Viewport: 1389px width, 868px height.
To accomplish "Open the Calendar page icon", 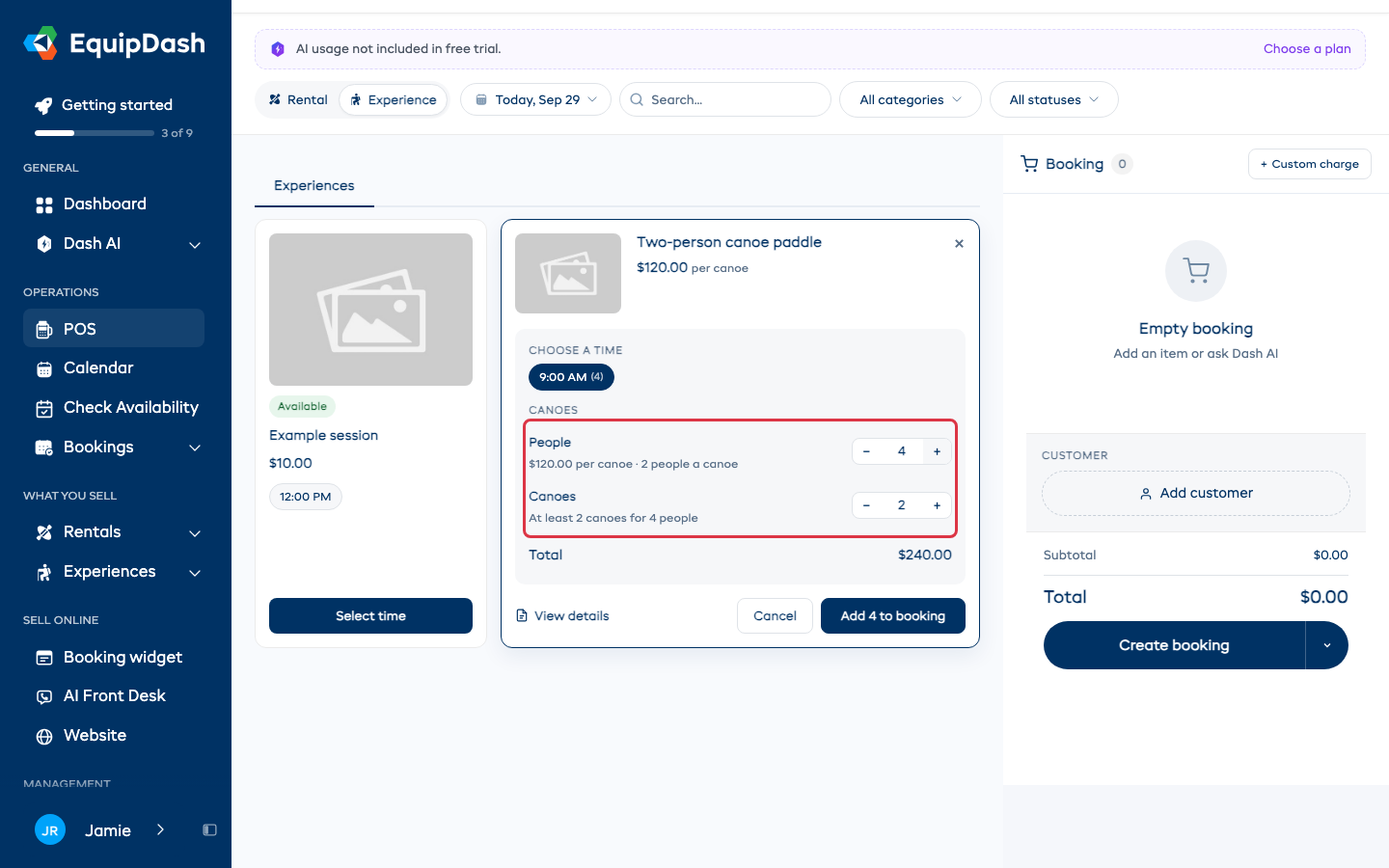I will 44,369.
